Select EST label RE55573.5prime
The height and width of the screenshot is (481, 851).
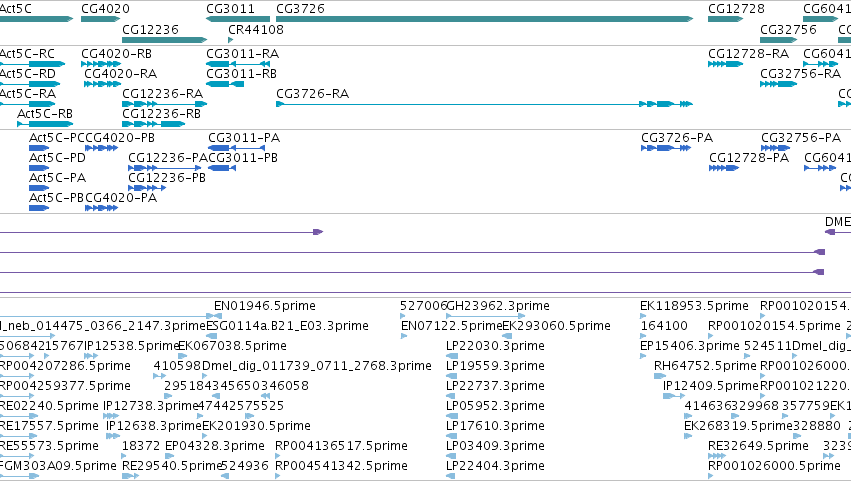coord(49,446)
